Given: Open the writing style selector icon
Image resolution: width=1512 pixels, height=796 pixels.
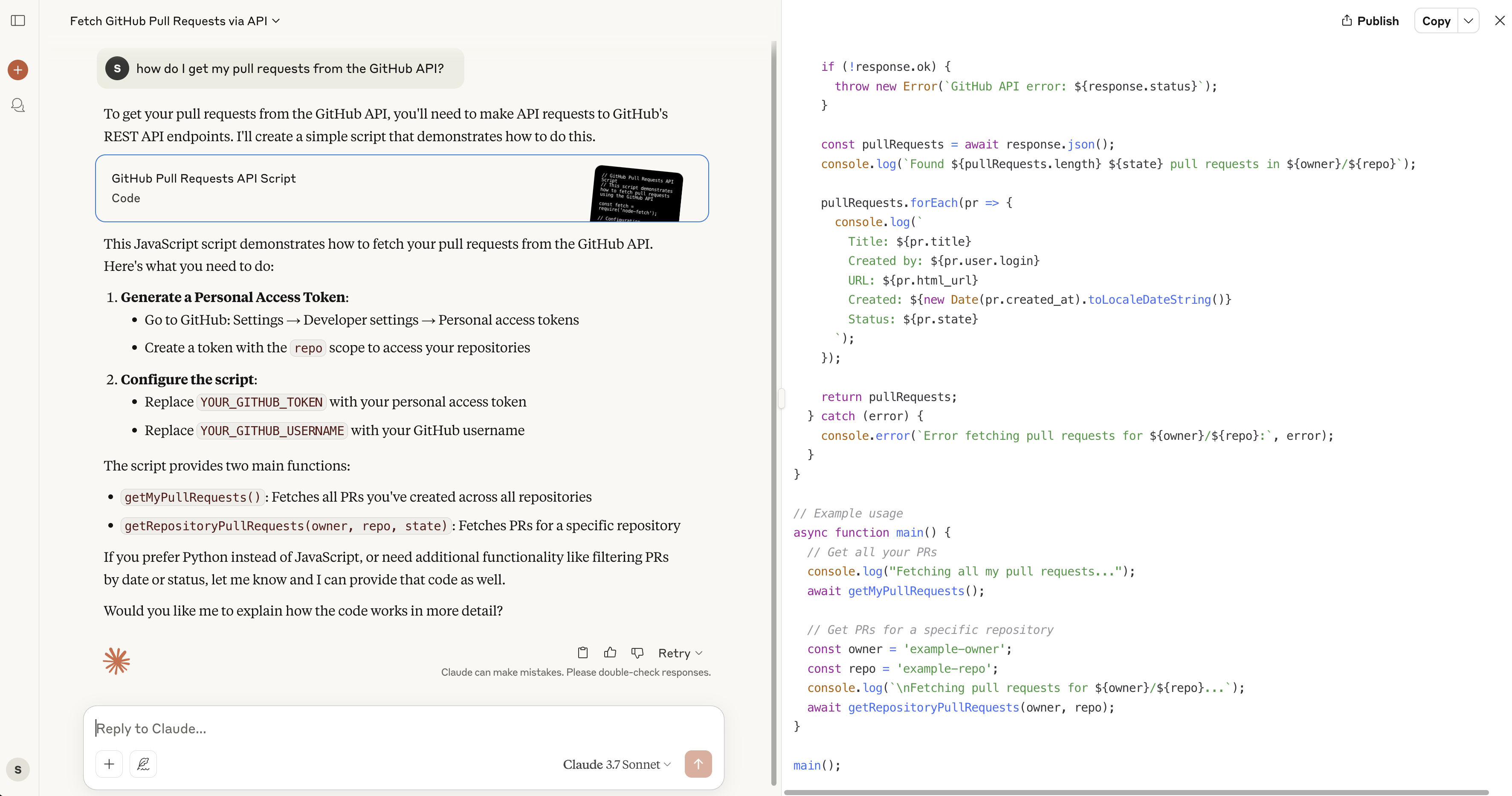Looking at the screenshot, I should click(x=143, y=764).
